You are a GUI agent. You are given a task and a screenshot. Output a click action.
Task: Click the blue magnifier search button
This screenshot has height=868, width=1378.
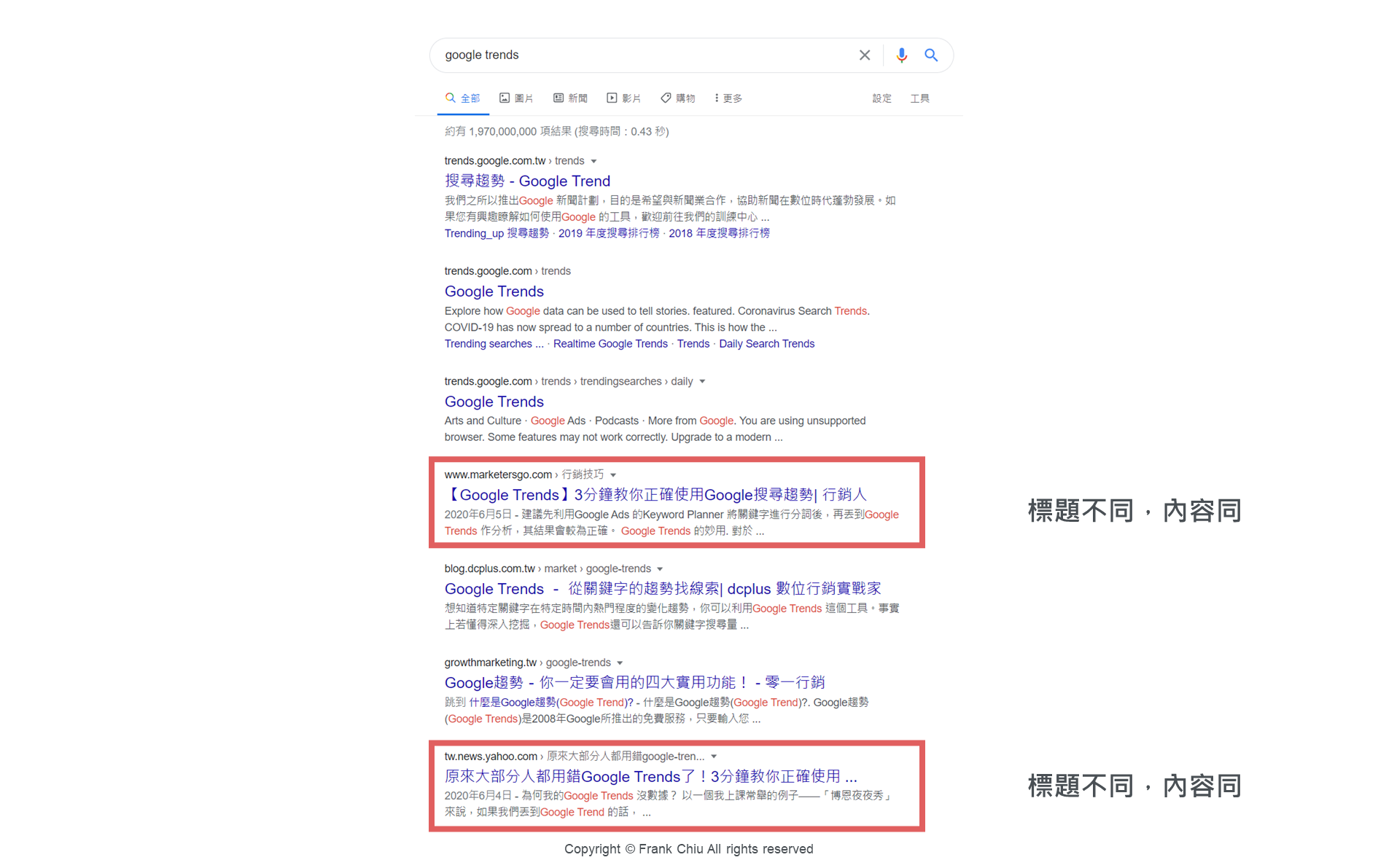(931, 55)
